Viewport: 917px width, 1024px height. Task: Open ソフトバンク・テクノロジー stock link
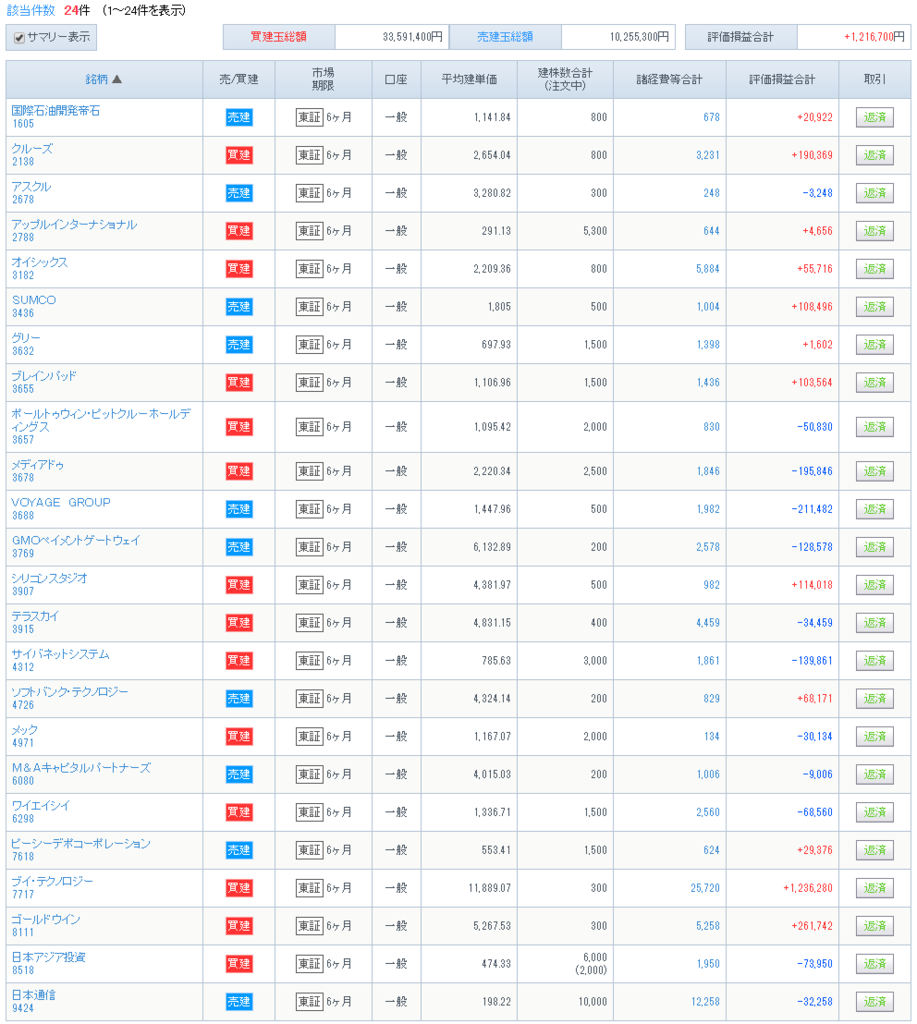point(69,692)
